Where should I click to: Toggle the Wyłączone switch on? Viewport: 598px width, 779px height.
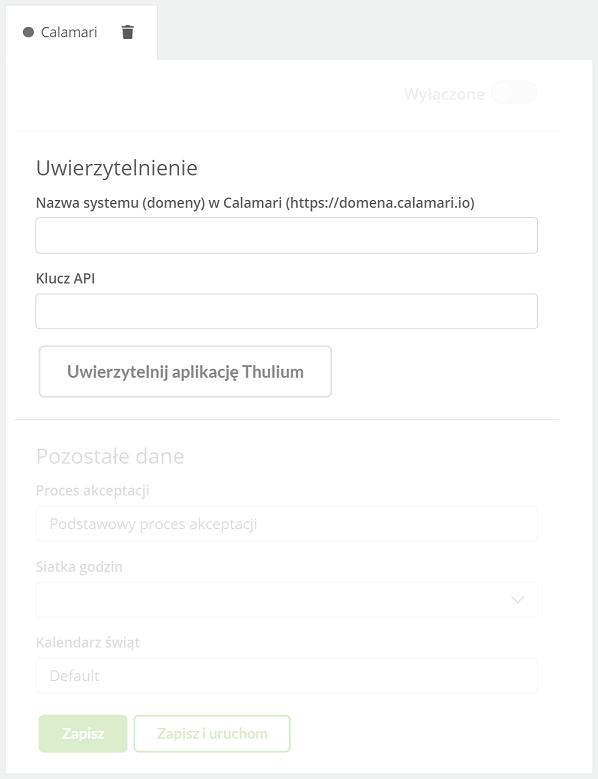[x=514, y=93]
